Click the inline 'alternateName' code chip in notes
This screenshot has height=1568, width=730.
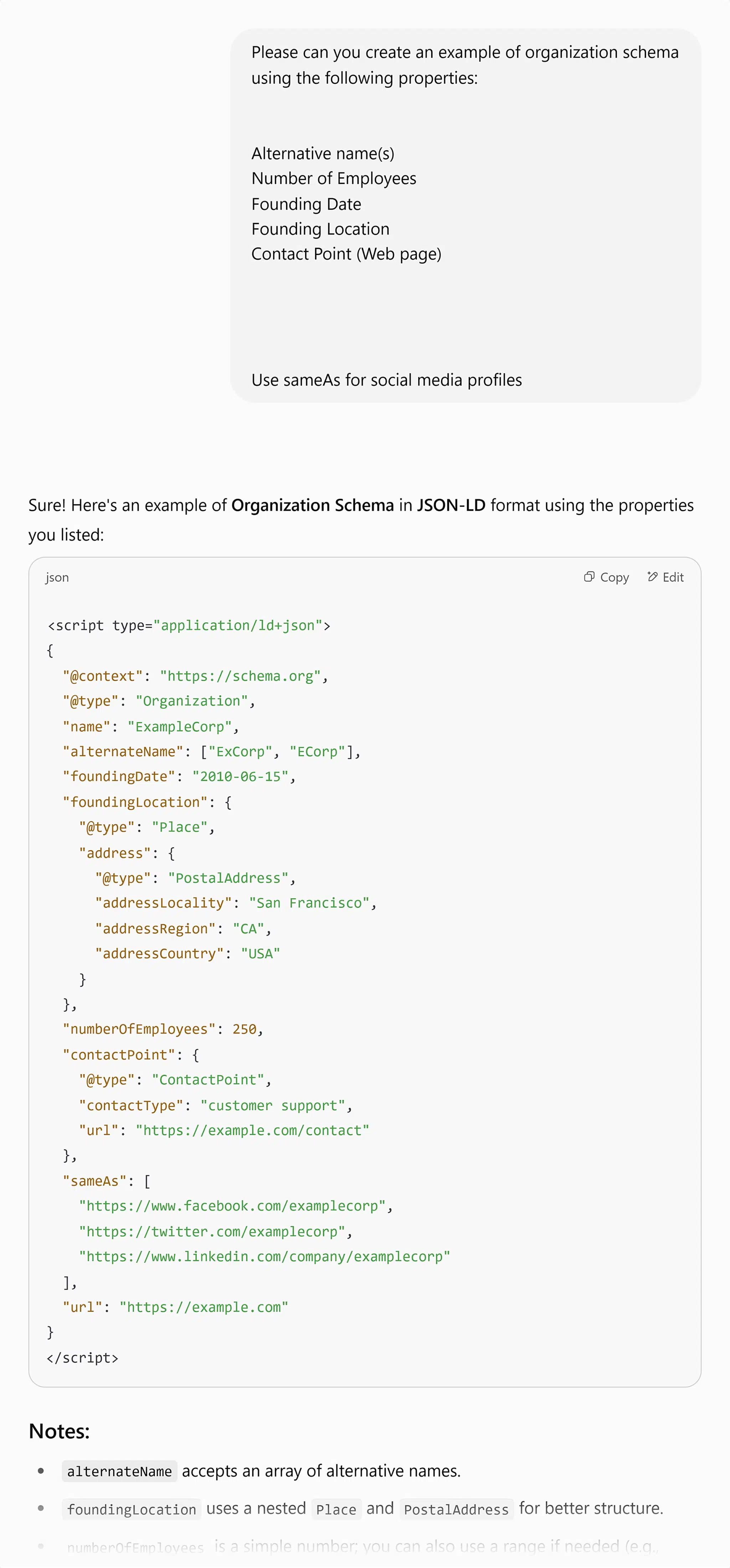tap(119, 1471)
